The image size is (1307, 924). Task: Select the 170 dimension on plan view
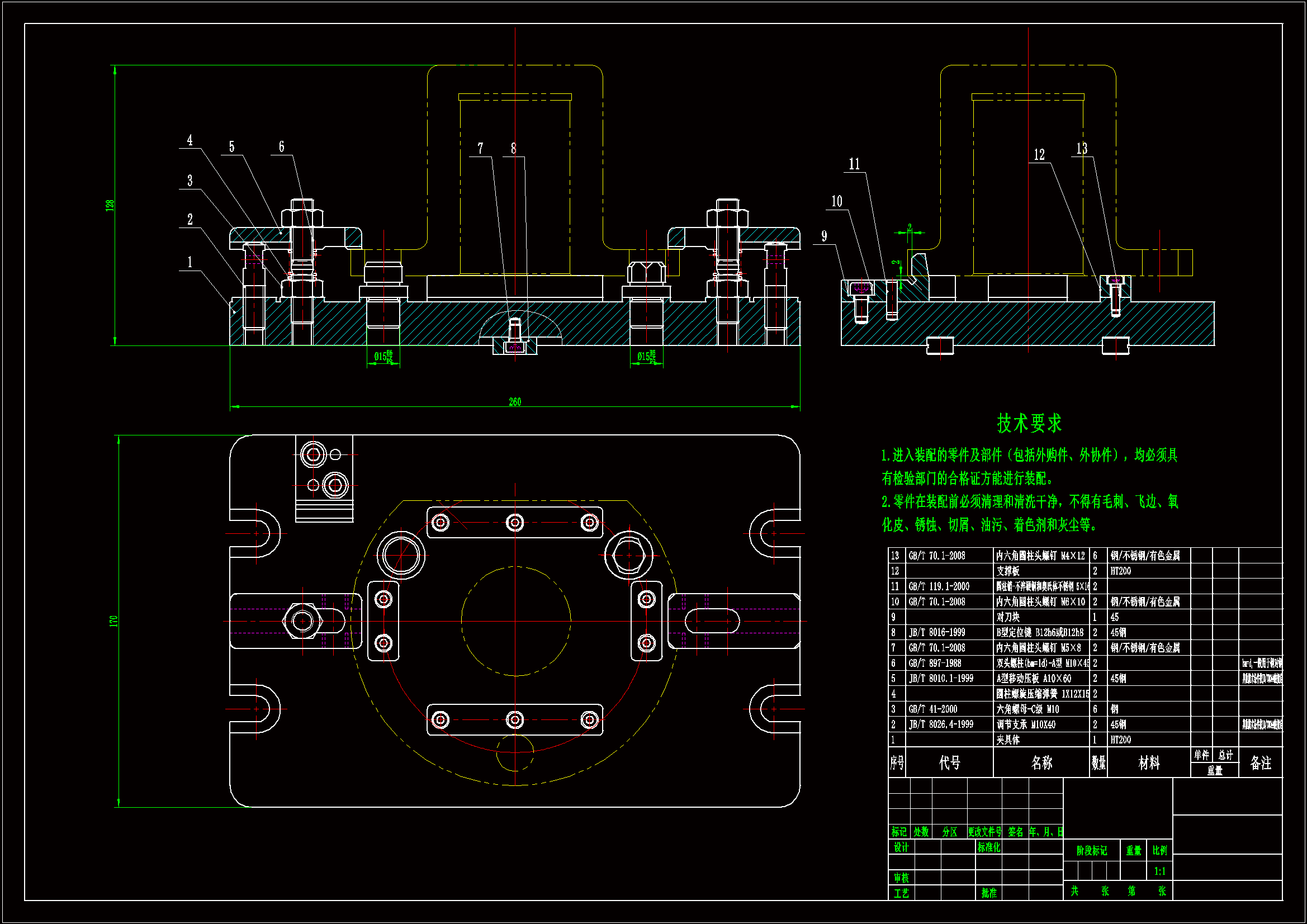tap(113, 621)
